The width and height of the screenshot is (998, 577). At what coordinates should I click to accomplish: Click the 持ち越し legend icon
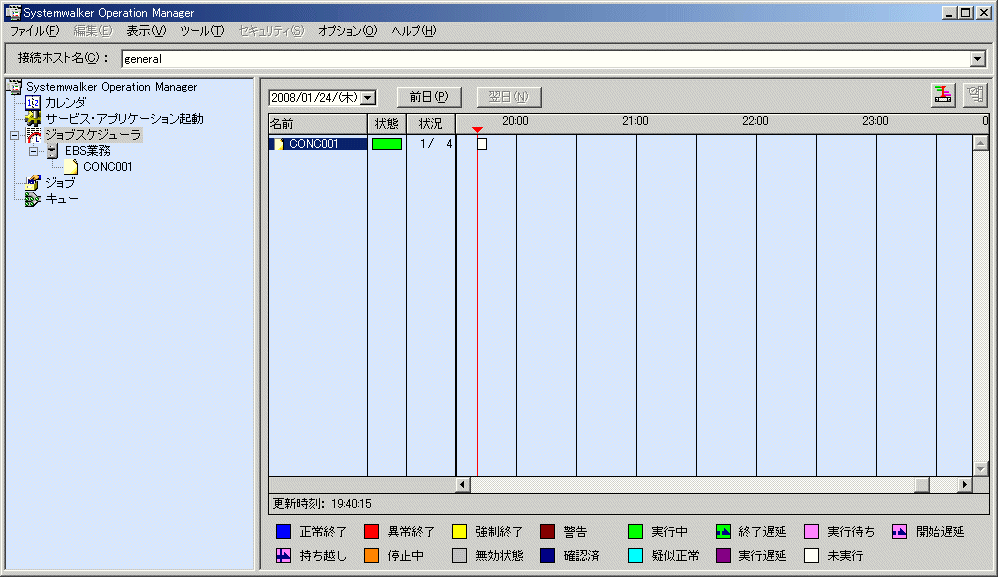(x=284, y=555)
